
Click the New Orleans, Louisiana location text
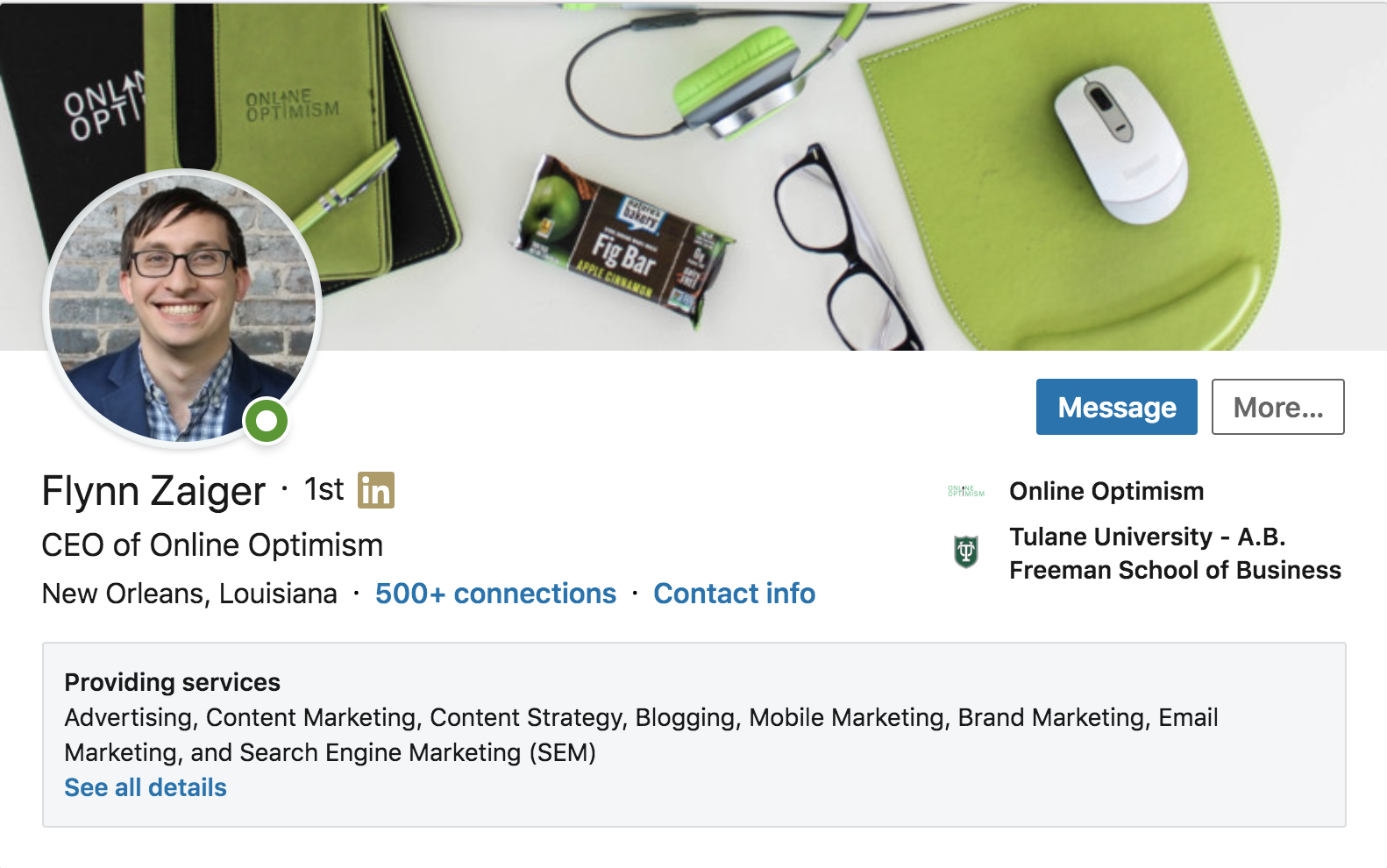pyautogui.click(x=189, y=594)
